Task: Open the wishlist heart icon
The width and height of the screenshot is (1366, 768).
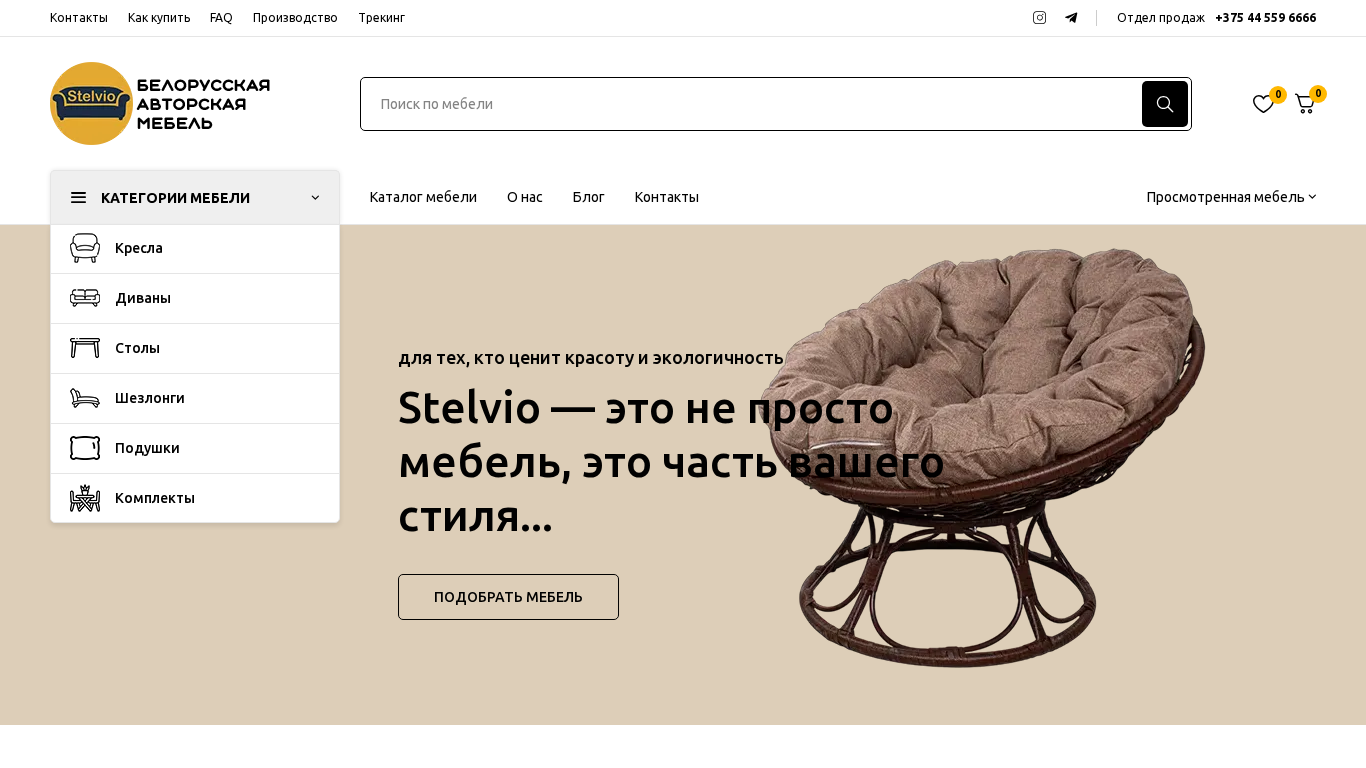Action: pyautogui.click(x=1263, y=104)
